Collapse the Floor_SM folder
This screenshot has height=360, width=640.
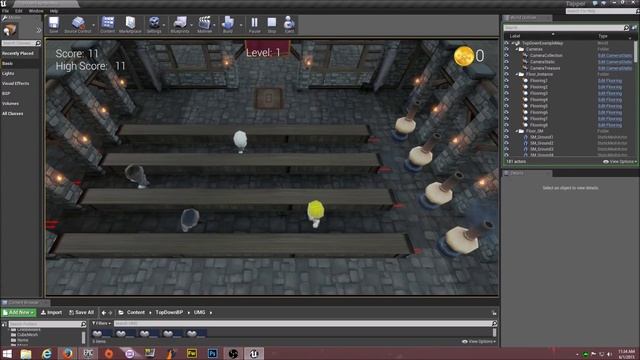point(517,131)
